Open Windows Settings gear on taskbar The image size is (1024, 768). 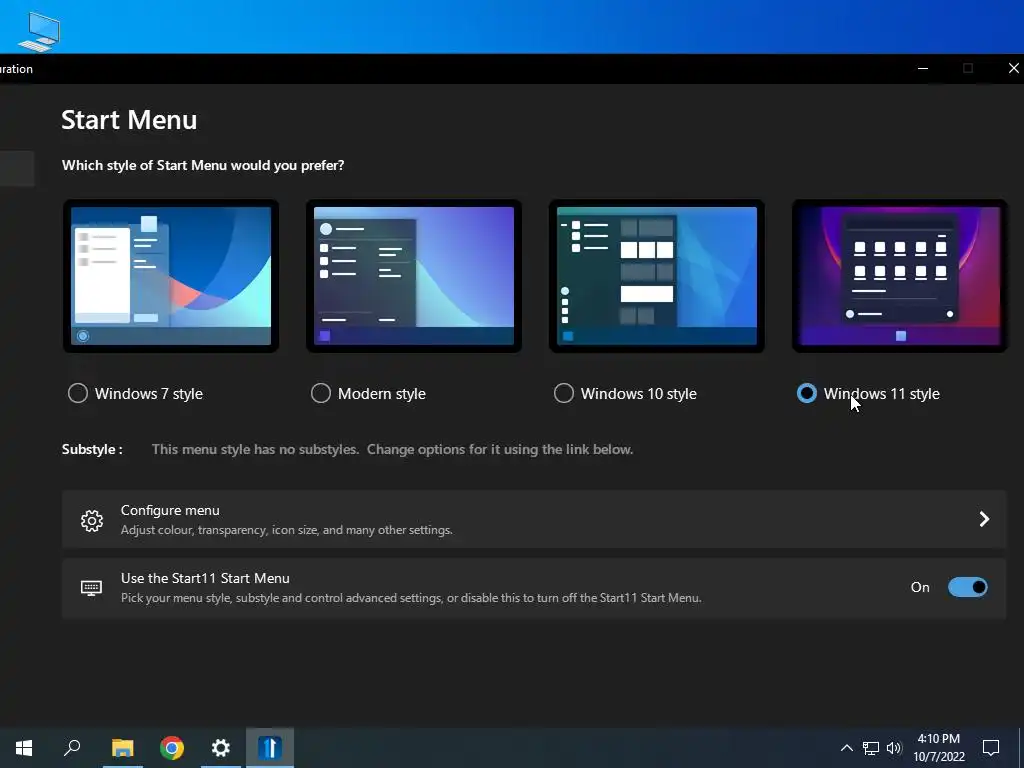click(221, 748)
